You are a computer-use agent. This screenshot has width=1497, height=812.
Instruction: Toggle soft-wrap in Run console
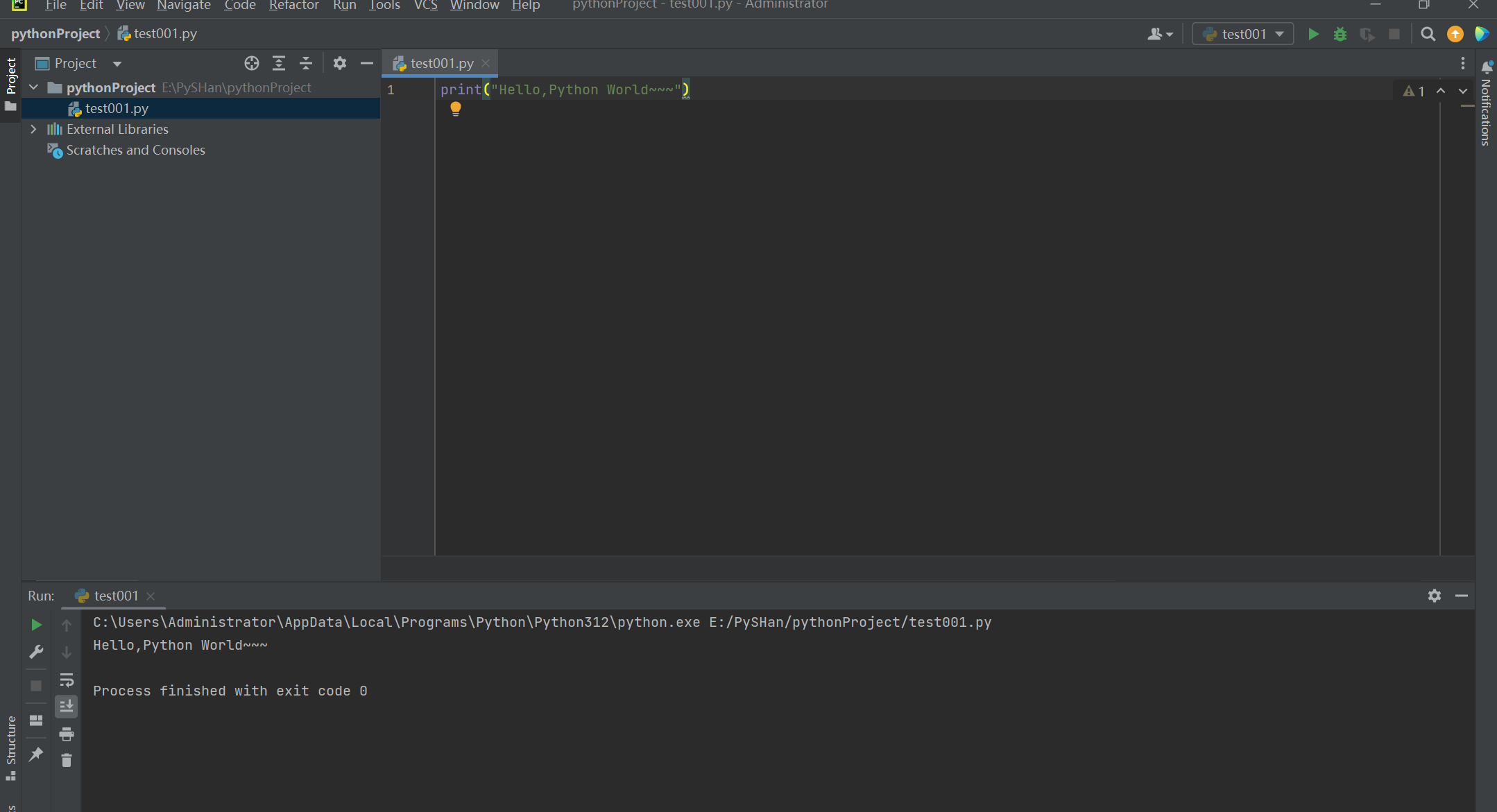(x=66, y=680)
